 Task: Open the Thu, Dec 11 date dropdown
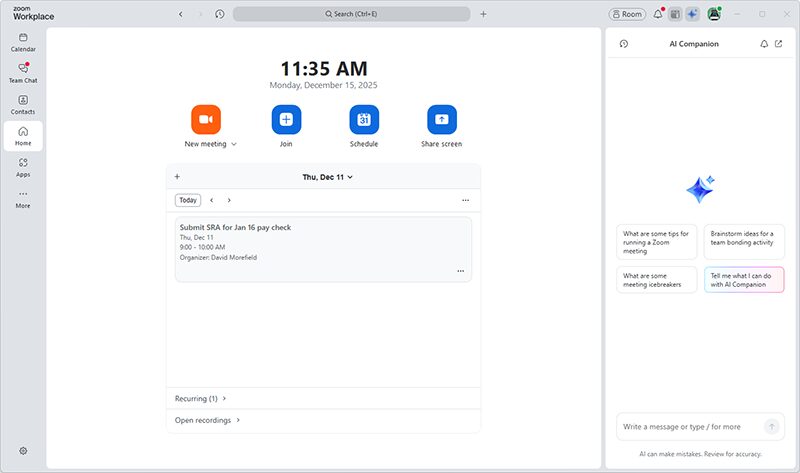328,177
